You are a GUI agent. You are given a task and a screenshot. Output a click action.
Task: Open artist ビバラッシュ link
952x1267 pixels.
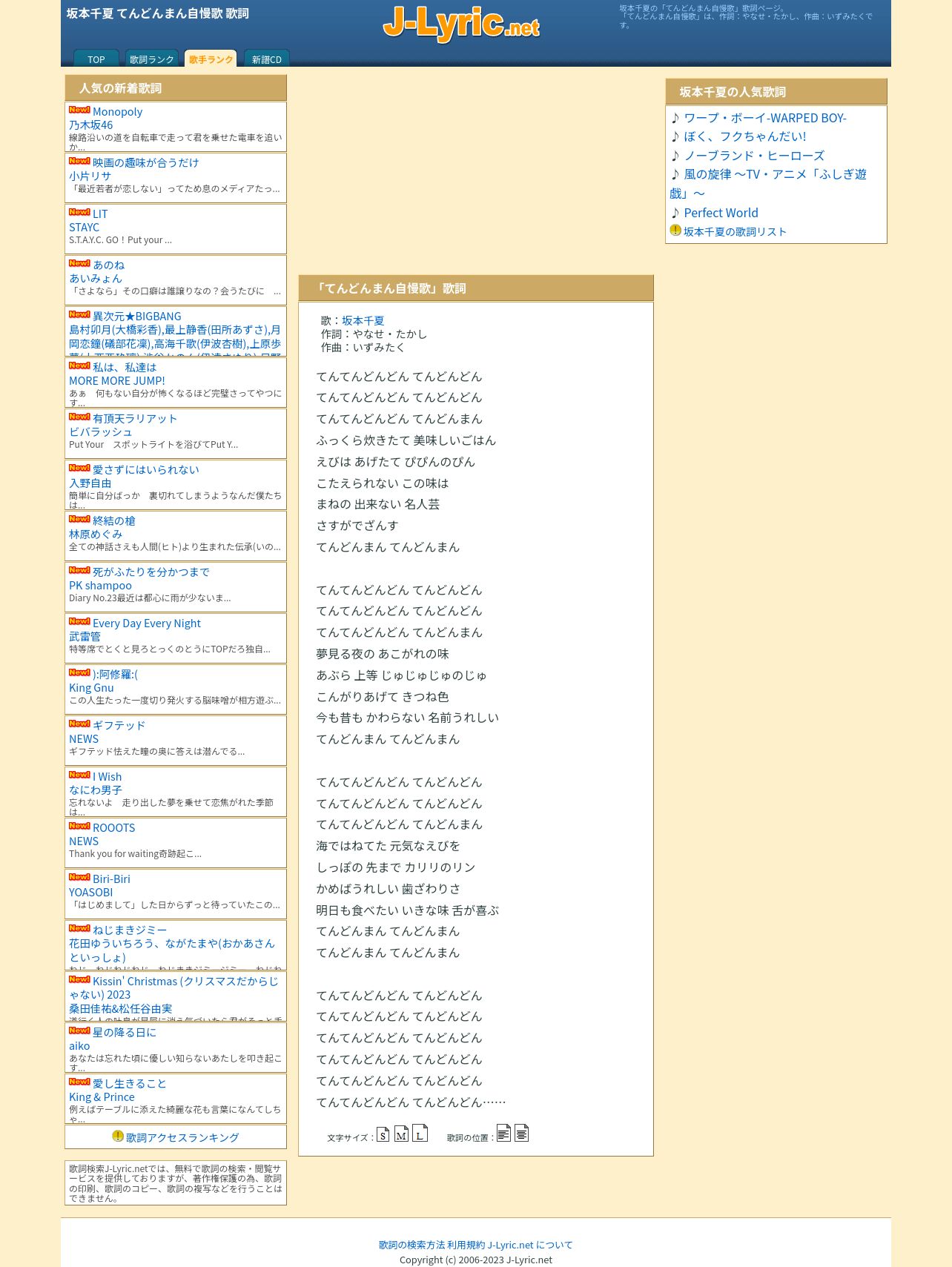[x=100, y=432]
